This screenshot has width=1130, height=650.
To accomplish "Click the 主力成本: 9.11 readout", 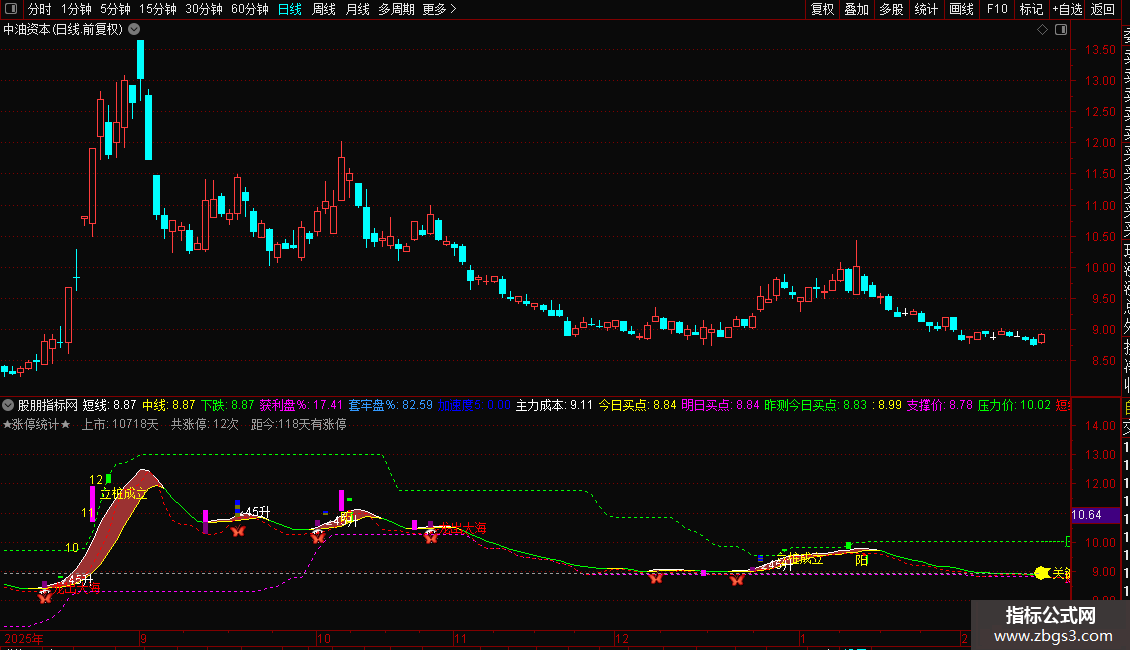I will point(554,405).
